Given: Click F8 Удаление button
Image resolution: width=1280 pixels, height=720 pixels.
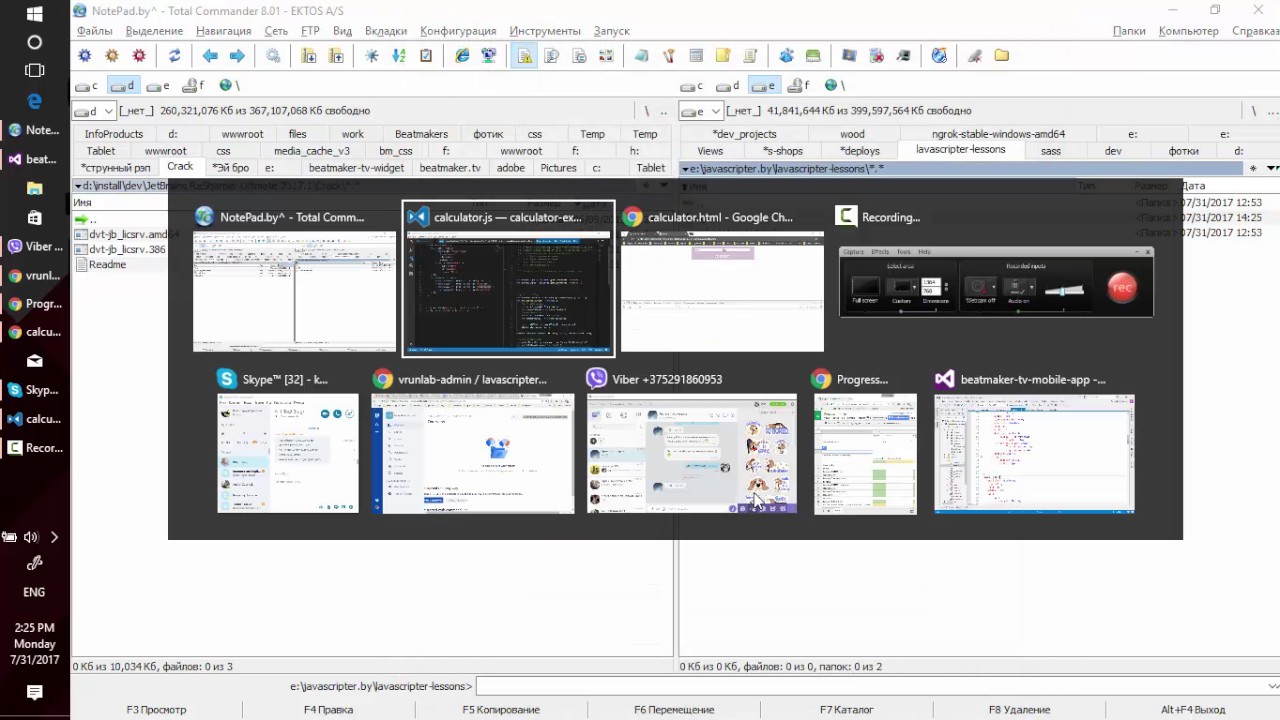Looking at the screenshot, I should tap(1019, 710).
